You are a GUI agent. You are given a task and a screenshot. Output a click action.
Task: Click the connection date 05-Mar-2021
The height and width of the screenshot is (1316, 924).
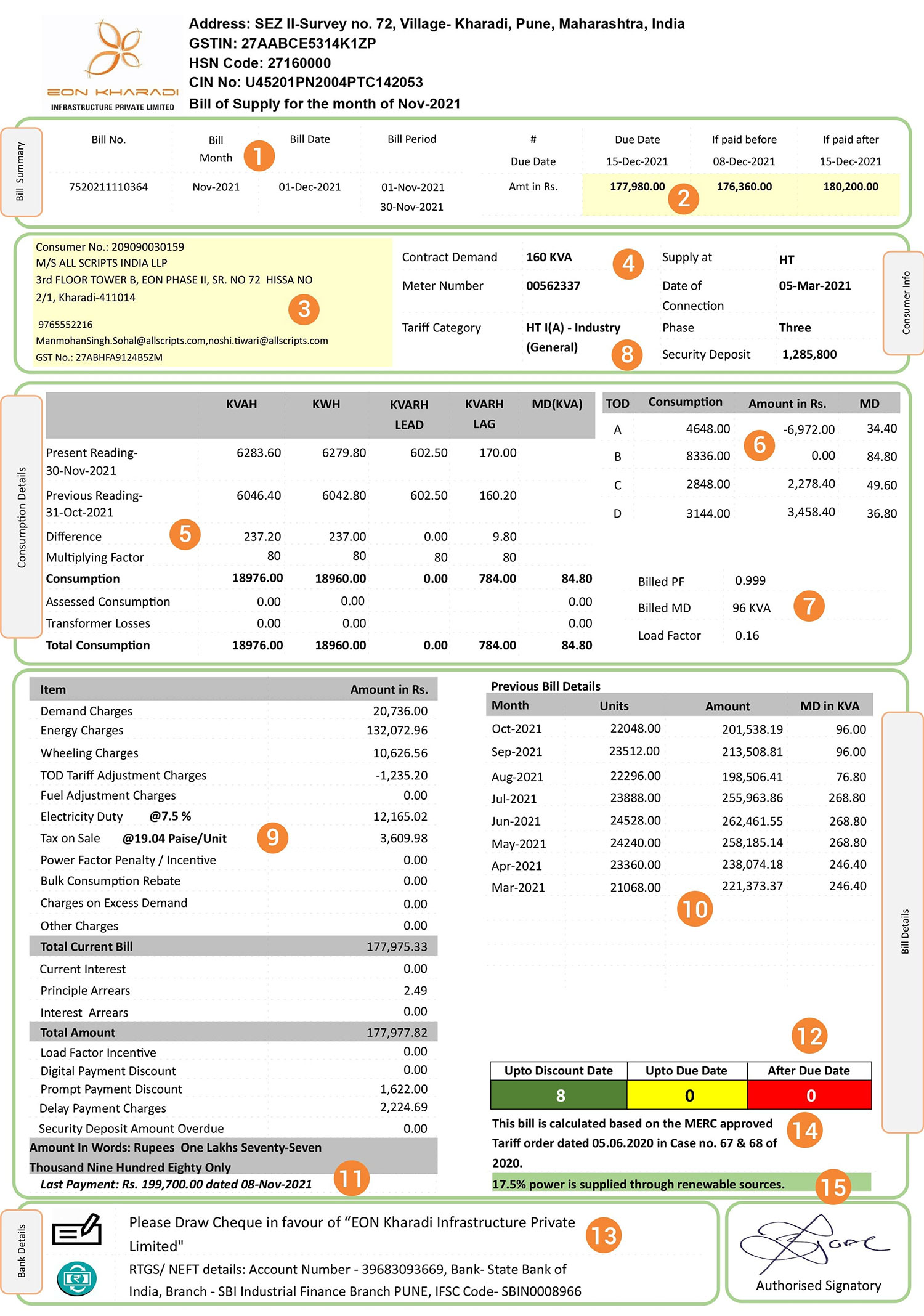[815, 285]
